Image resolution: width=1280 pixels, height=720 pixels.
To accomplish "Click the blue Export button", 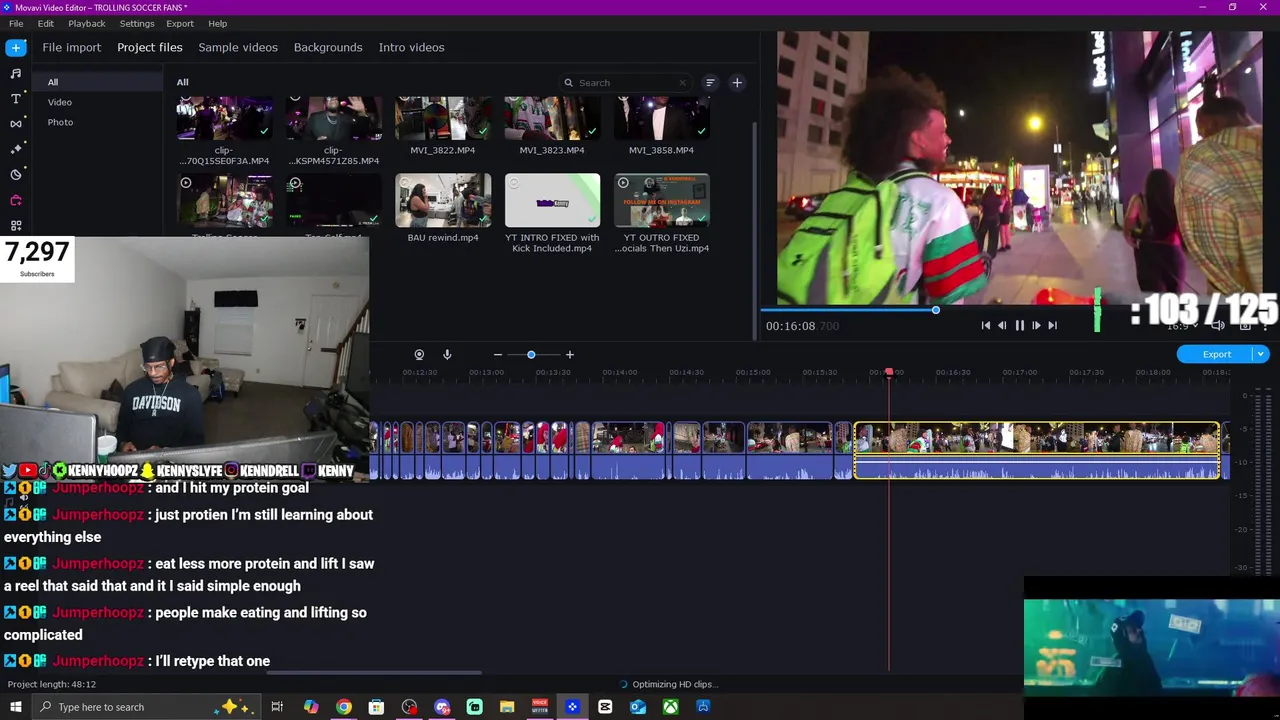I will [1217, 354].
